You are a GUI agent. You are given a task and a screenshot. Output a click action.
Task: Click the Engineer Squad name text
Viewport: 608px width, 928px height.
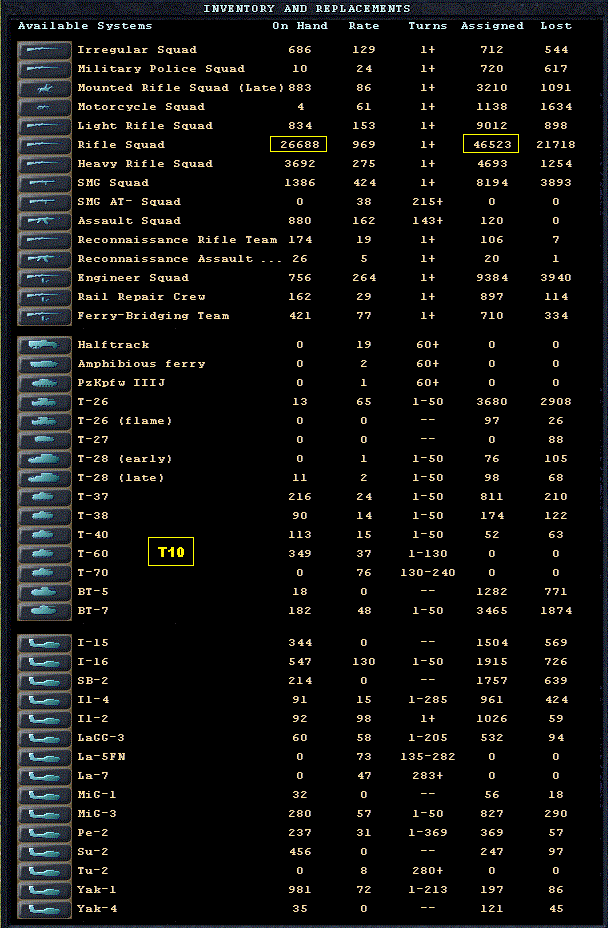click(133, 278)
